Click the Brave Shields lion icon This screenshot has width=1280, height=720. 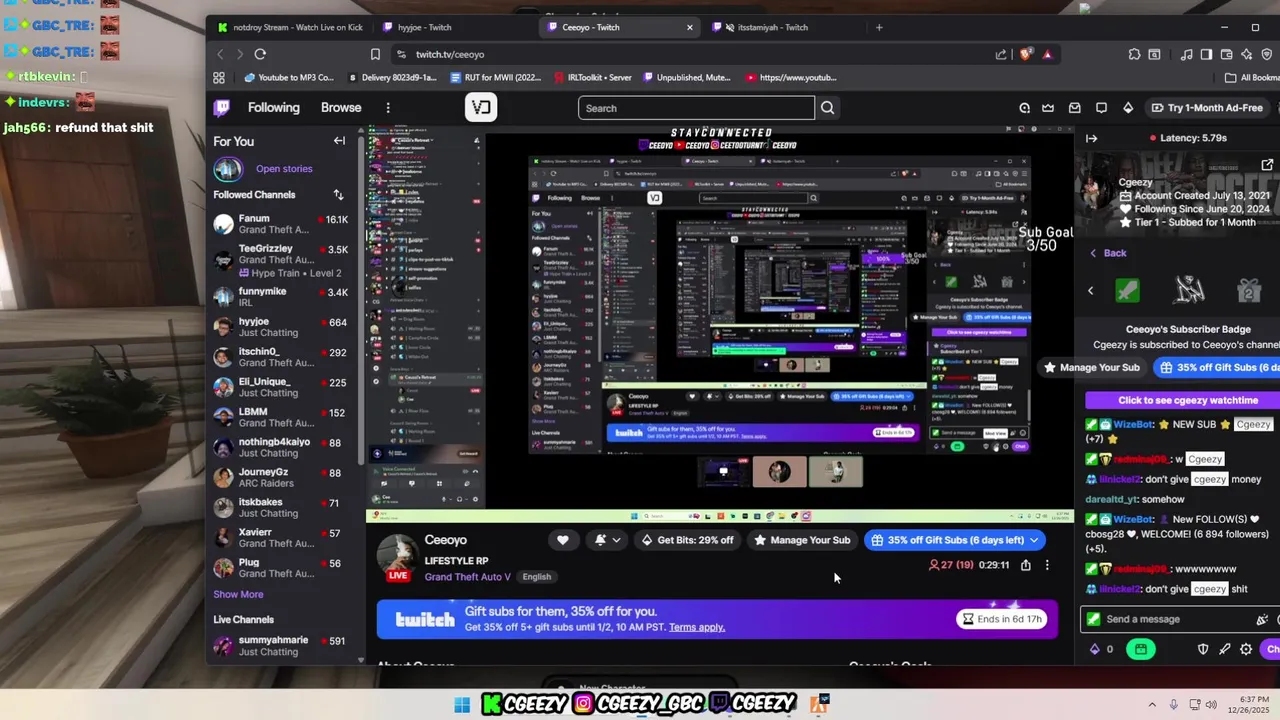[1026, 54]
